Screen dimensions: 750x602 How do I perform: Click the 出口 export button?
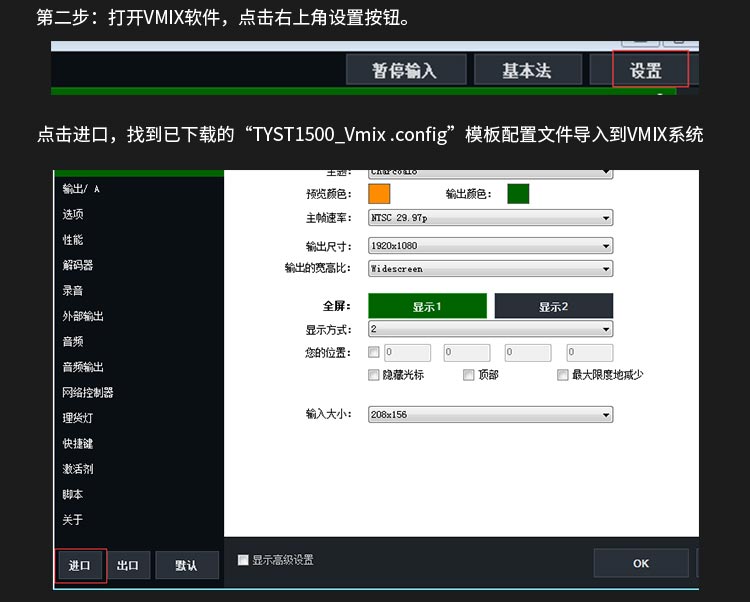(x=128, y=566)
